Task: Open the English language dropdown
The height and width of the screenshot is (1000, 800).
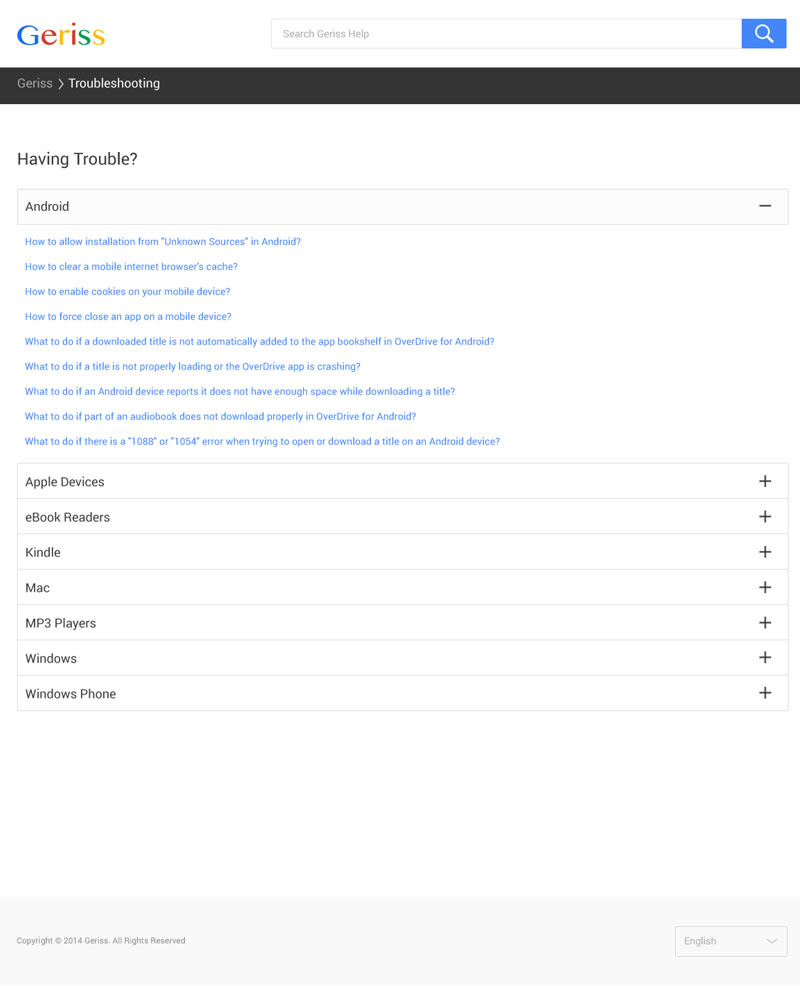Action: tap(731, 941)
